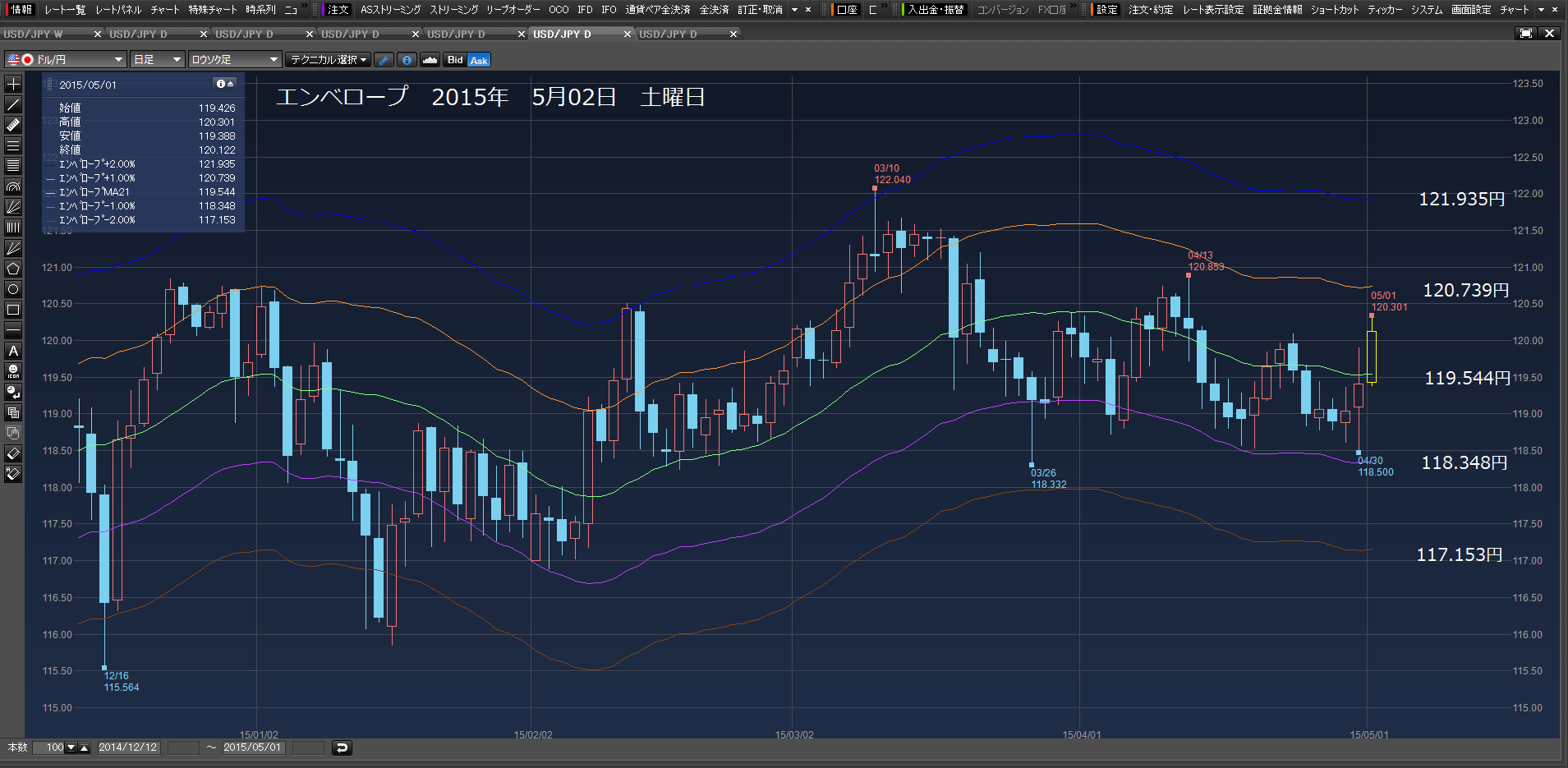Select the single horizontal line tool
This screenshot has width=1568, height=768.
click(13, 330)
